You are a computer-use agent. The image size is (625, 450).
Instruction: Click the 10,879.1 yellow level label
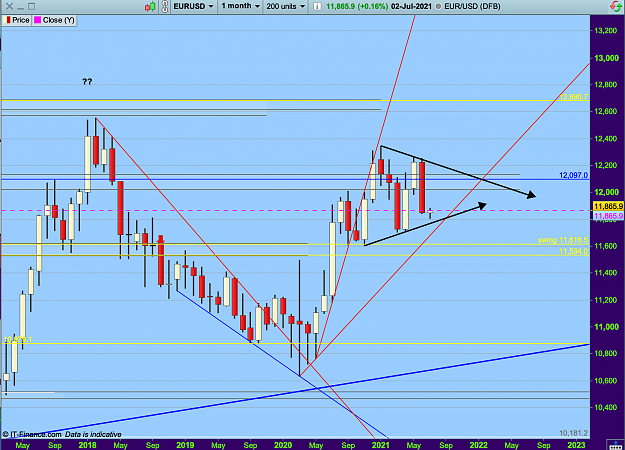(x=18, y=340)
